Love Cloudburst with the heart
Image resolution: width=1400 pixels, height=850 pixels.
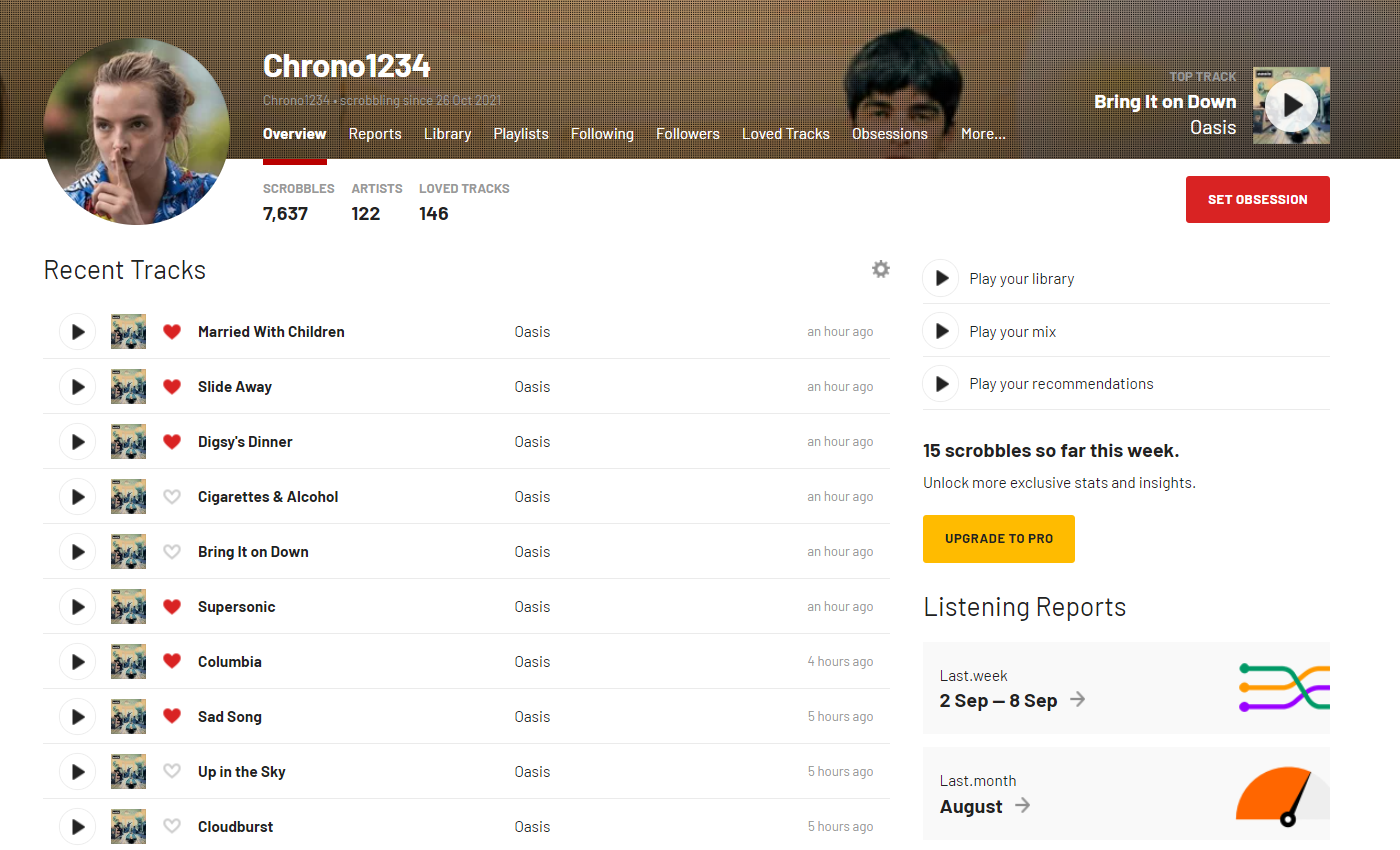point(172,827)
